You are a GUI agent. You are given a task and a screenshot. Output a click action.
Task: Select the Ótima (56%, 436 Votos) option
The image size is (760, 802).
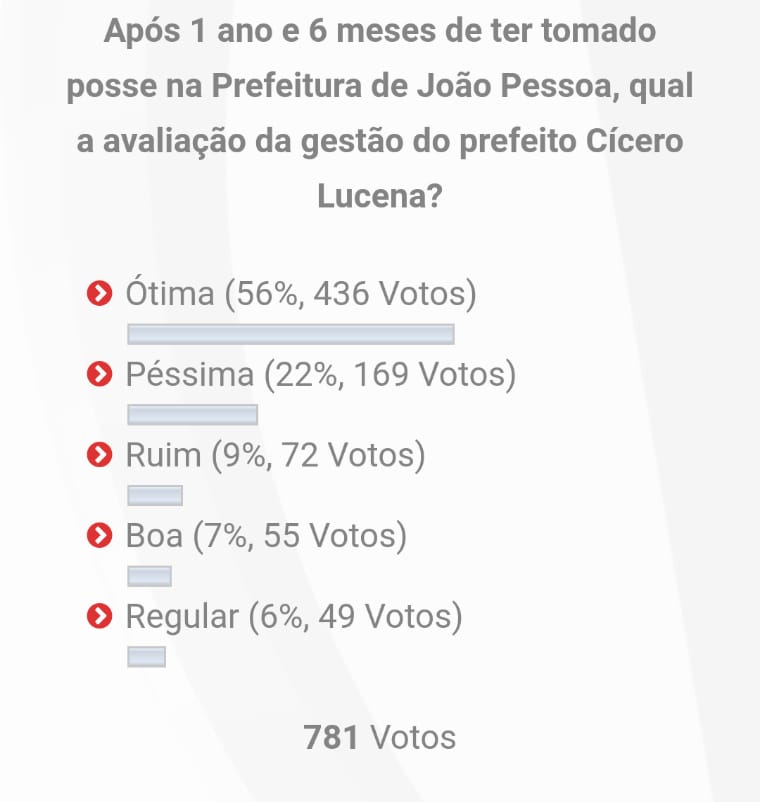pyautogui.click(x=301, y=295)
